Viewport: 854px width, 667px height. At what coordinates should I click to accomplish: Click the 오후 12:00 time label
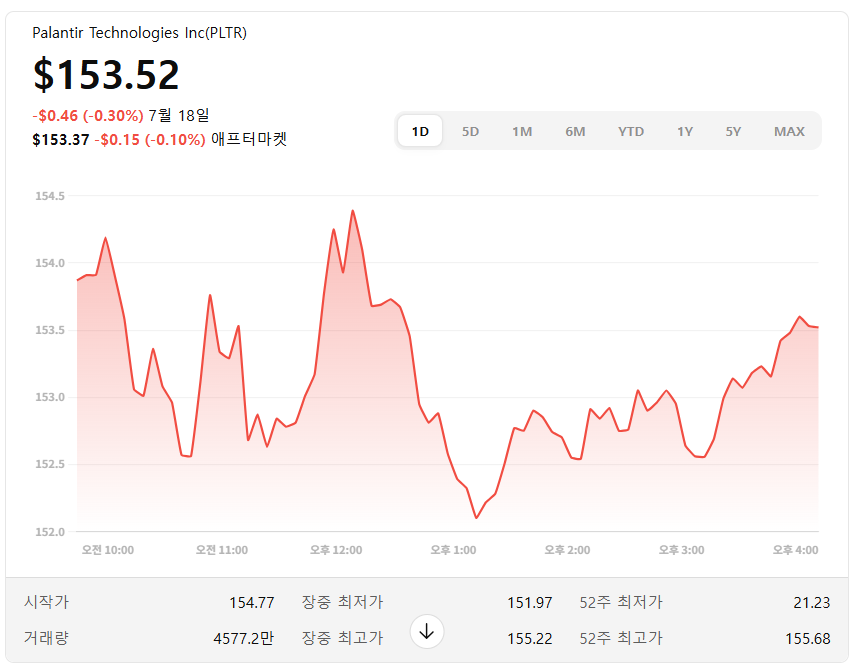click(336, 550)
